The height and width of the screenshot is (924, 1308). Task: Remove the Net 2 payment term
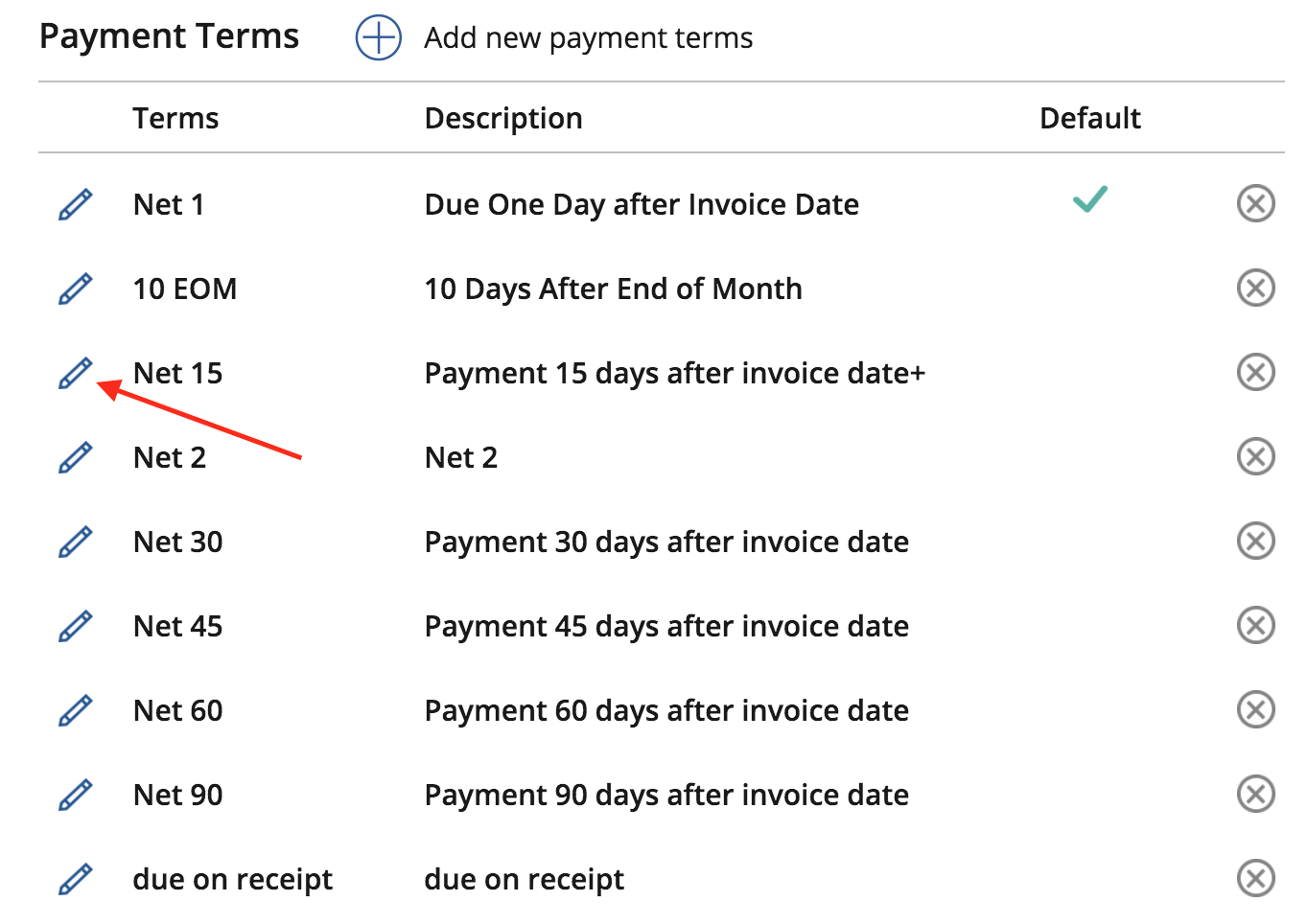1255,456
